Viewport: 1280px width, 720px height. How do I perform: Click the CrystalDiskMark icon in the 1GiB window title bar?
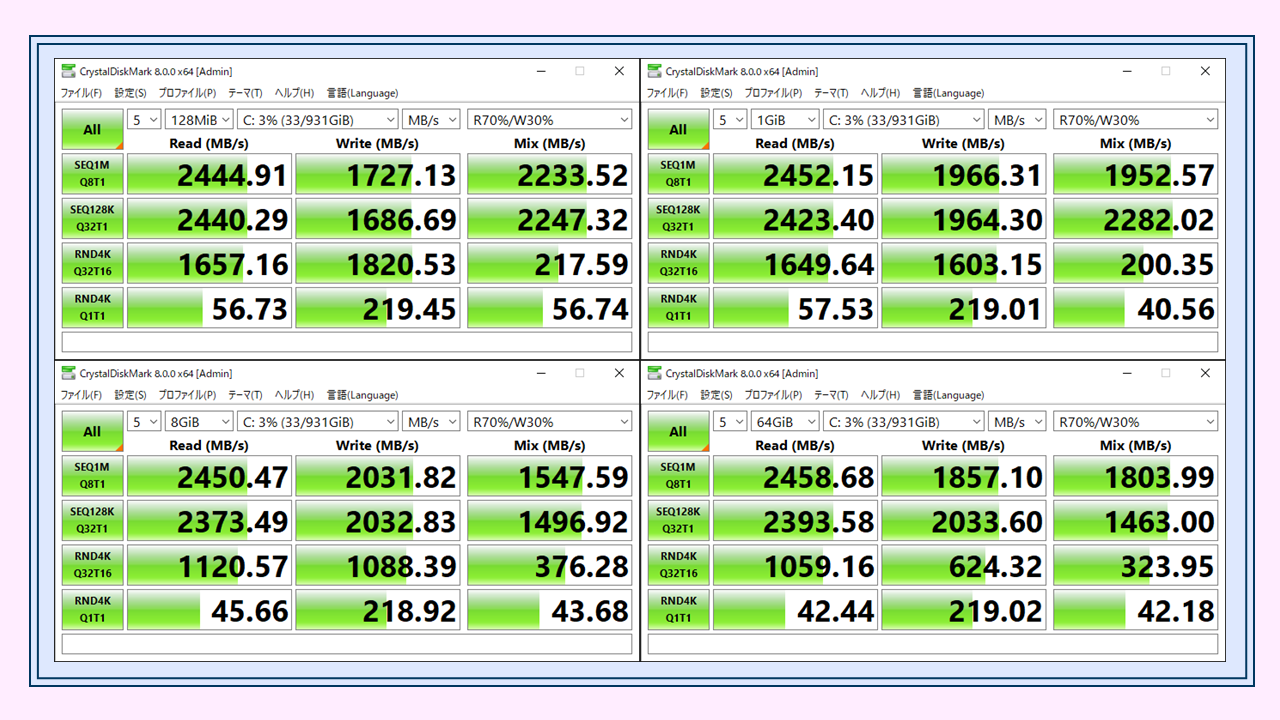(x=654, y=71)
